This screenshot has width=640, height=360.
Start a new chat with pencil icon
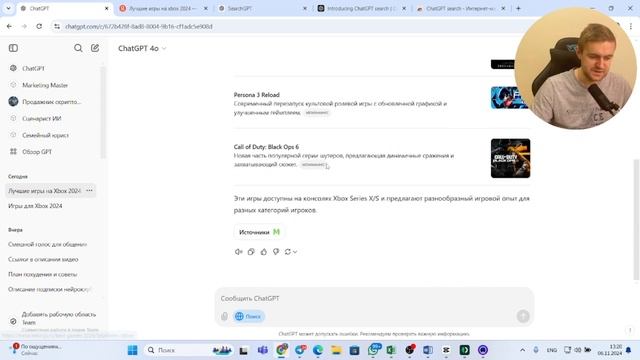point(95,48)
